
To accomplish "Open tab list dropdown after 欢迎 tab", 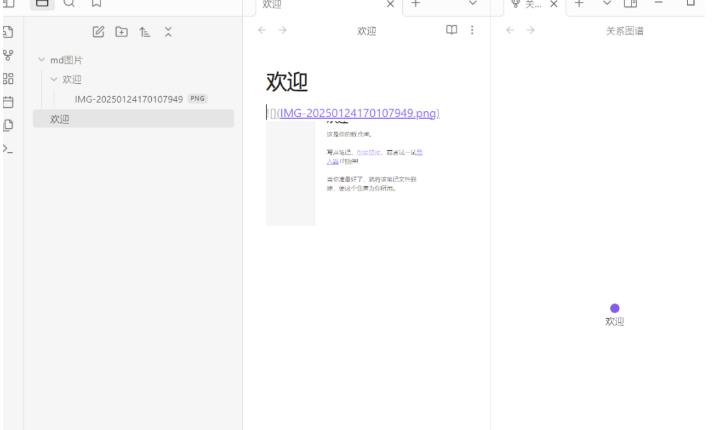I will click(x=473, y=3).
